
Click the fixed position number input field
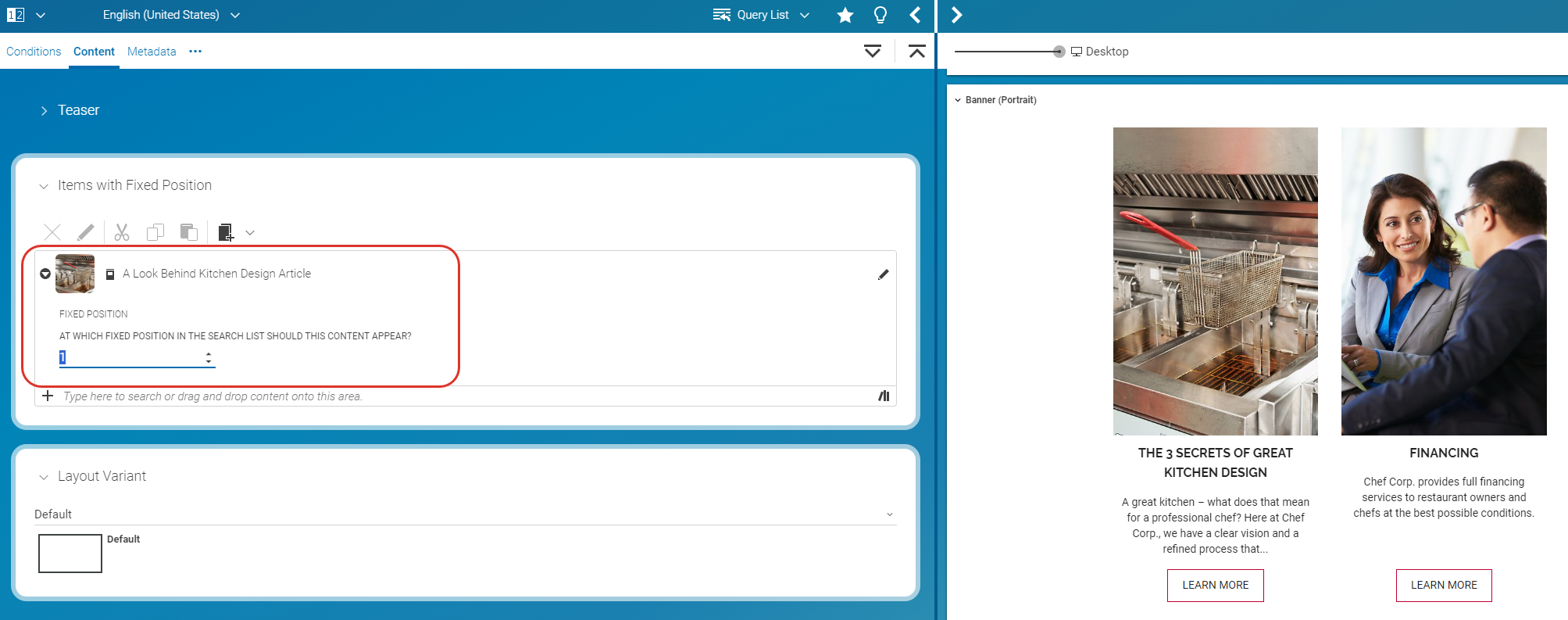click(x=130, y=358)
